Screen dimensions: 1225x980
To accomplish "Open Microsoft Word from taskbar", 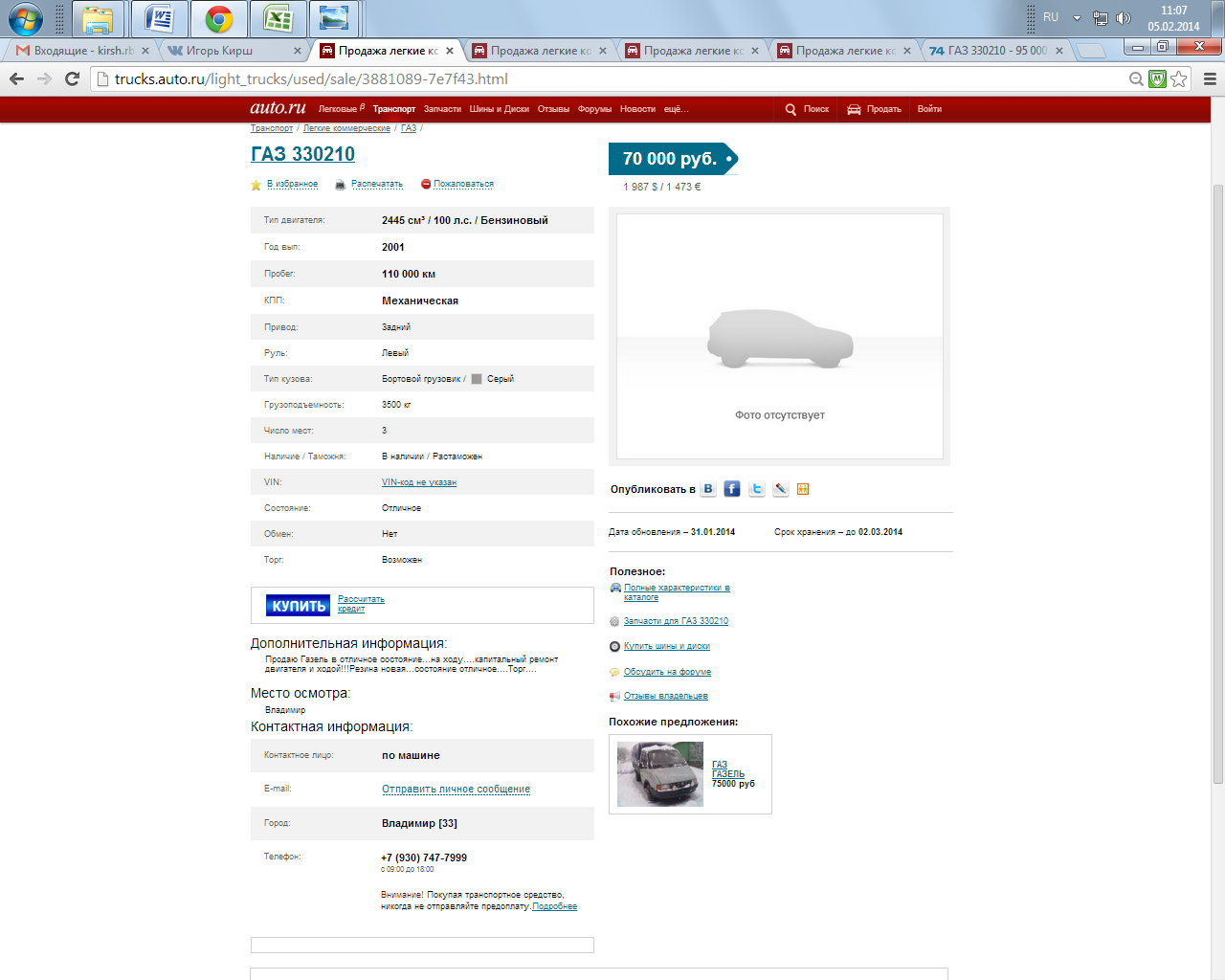I will pyautogui.click(x=159, y=18).
